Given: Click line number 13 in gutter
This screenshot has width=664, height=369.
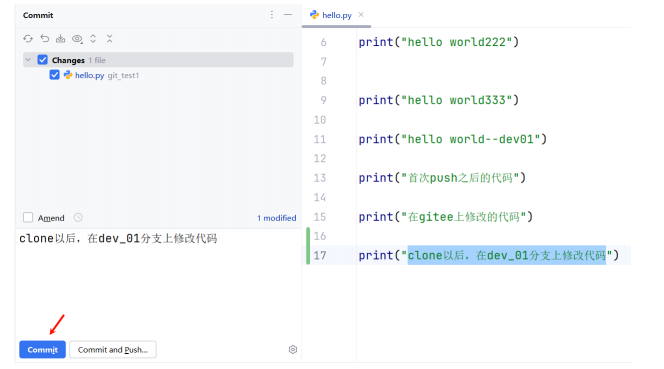Looking at the screenshot, I should point(320,178).
